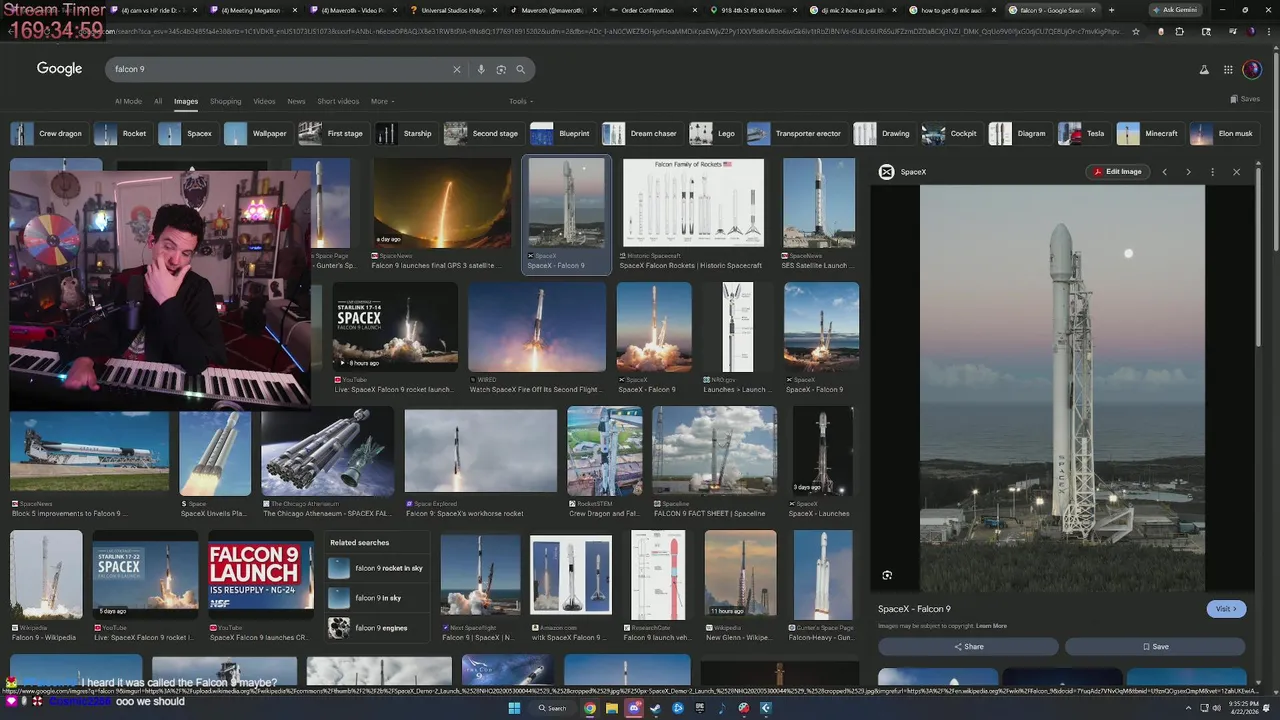Open FALCON 9 LAUNCH ISS RESUPPLY thumbnail

click(260, 575)
